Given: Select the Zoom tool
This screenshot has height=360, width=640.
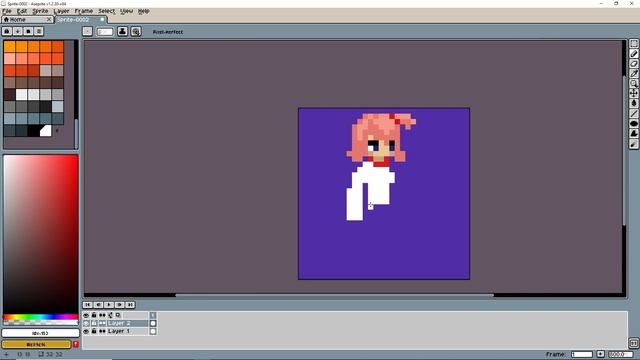Looking at the screenshot, I should point(634,83).
